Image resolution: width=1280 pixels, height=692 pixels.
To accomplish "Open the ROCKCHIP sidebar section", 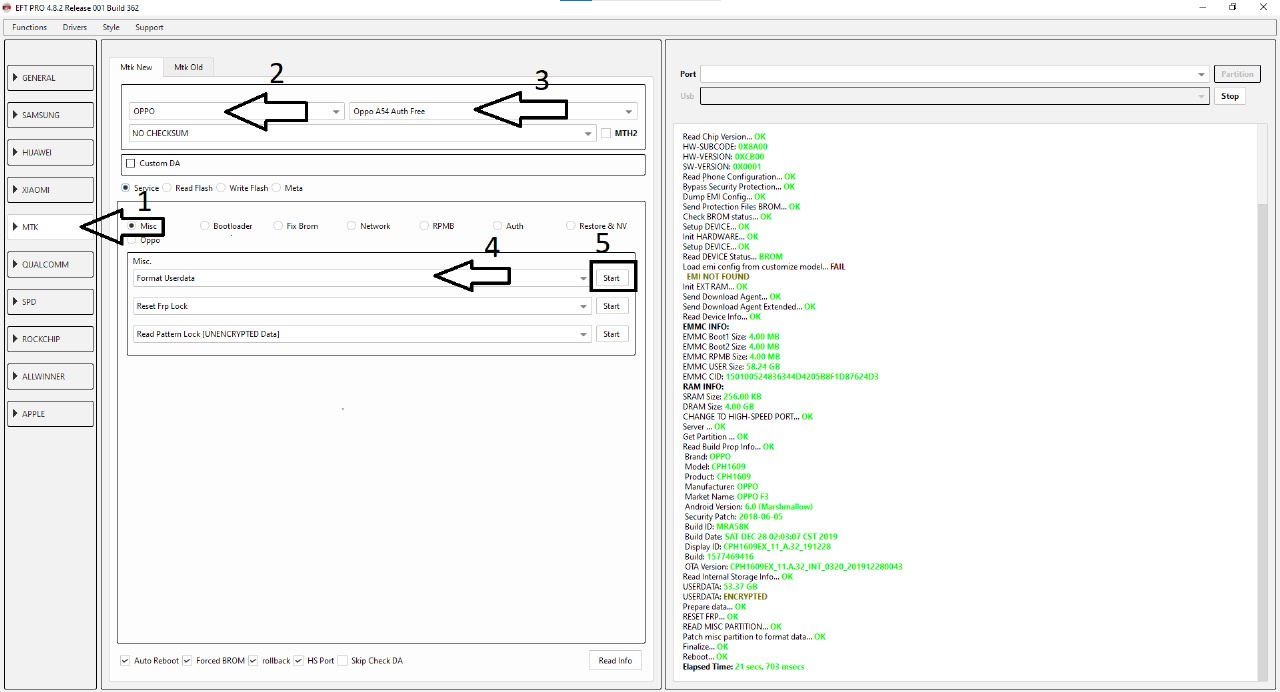I will [51, 339].
